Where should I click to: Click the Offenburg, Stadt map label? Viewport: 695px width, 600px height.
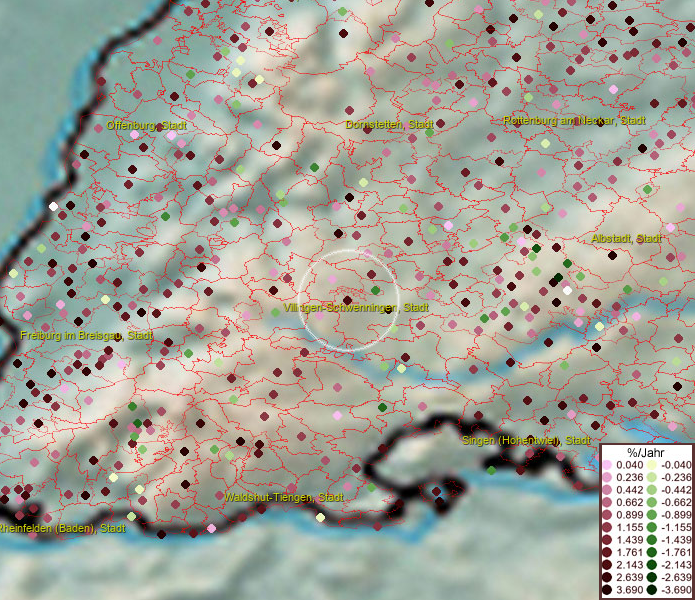click(146, 126)
